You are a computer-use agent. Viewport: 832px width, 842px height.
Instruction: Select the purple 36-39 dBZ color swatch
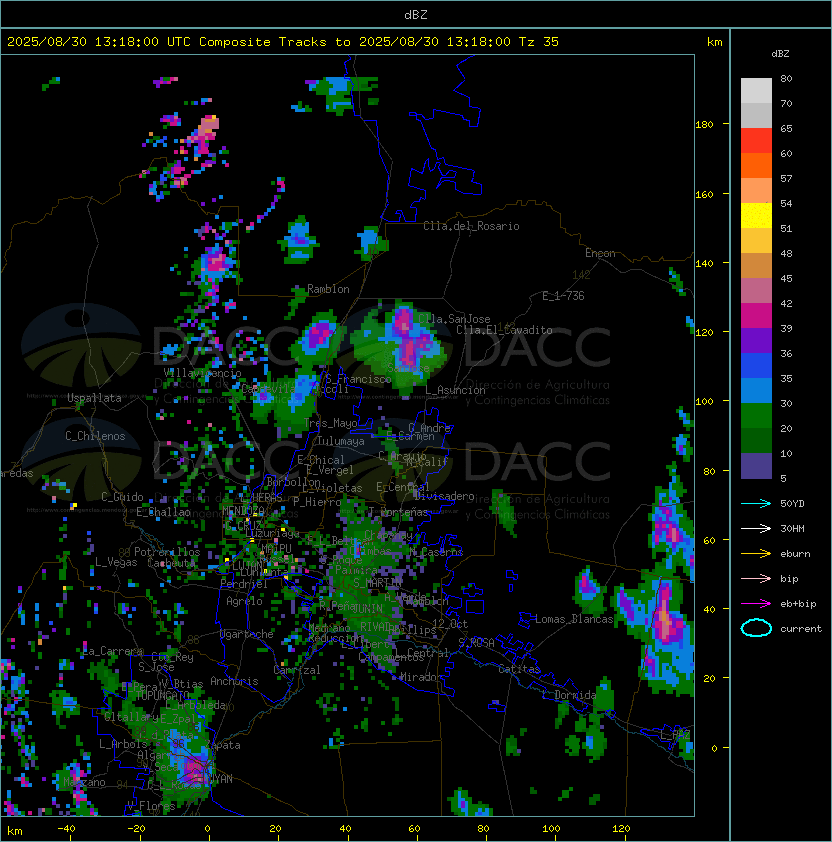coord(756,341)
